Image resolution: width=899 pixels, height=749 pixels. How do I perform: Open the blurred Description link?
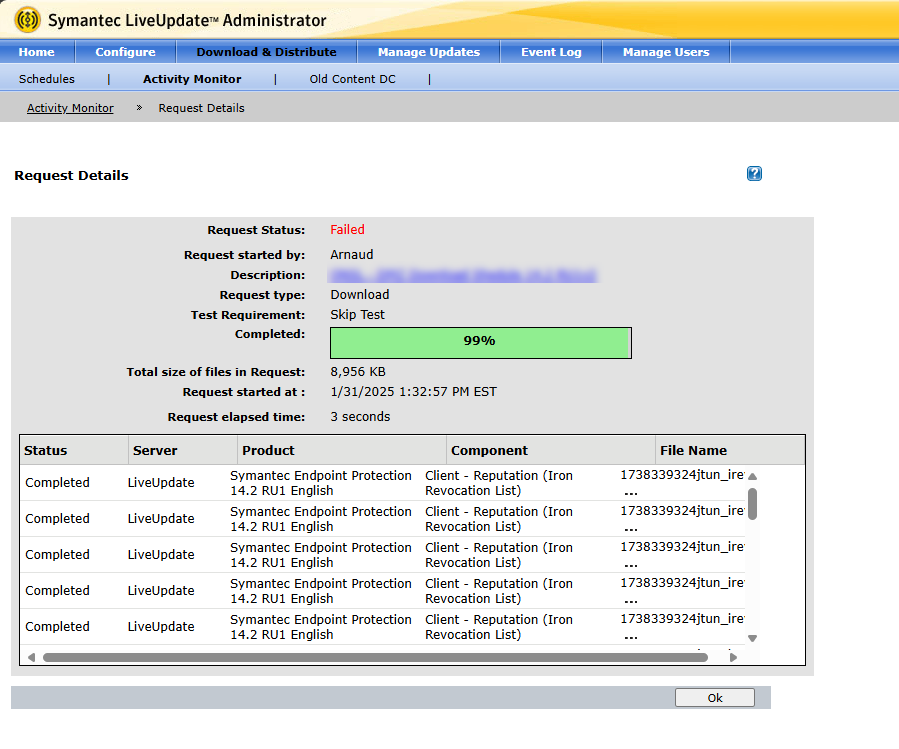coord(463,275)
